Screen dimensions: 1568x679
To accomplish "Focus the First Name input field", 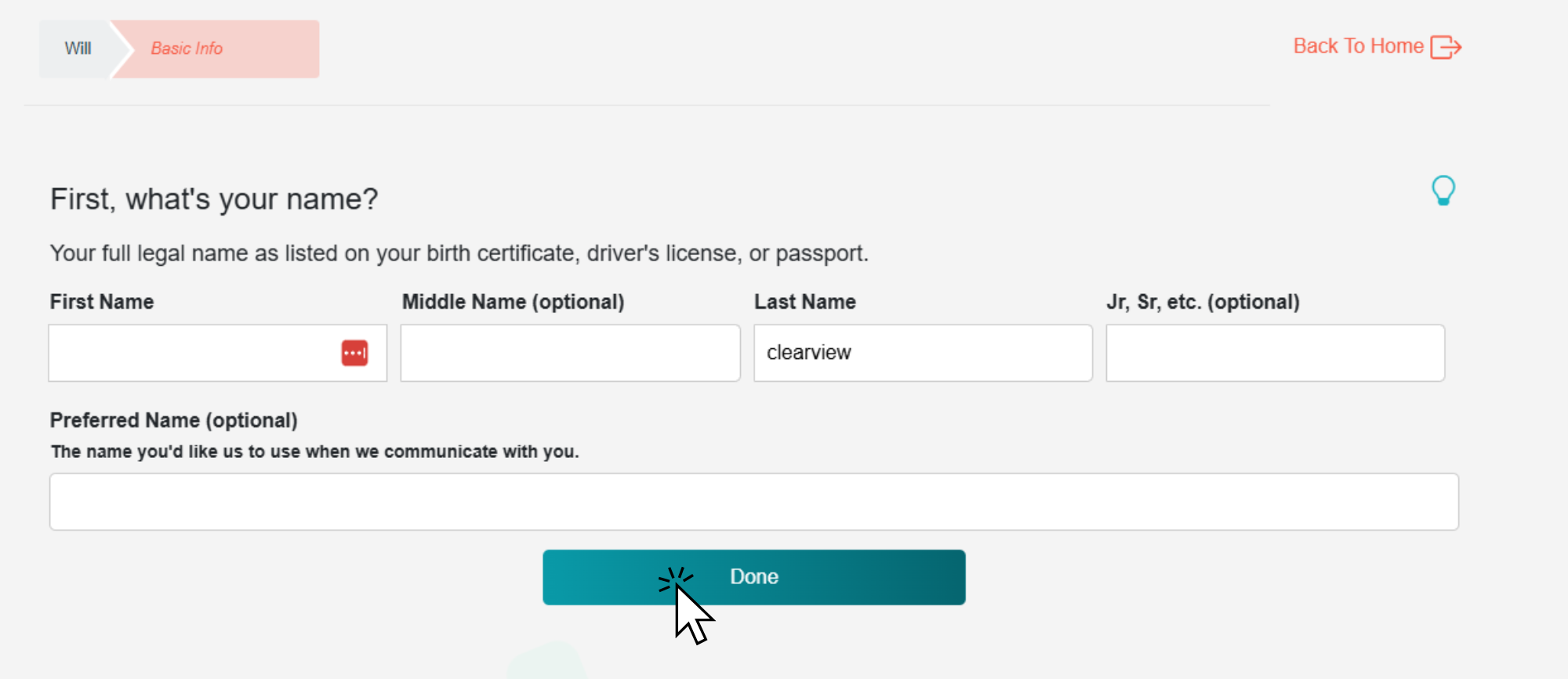I will click(192, 353).
